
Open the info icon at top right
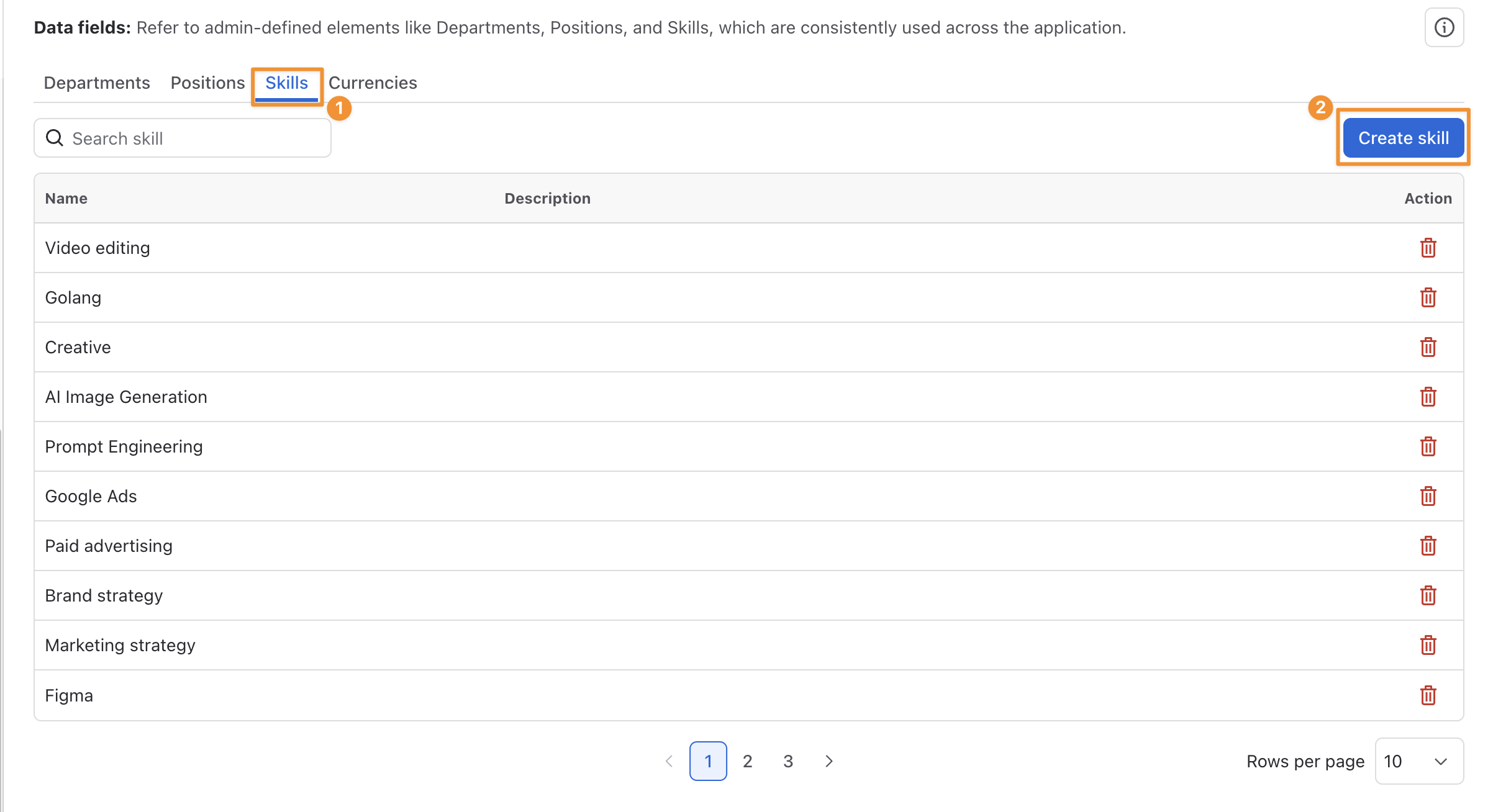(1444, 27)
